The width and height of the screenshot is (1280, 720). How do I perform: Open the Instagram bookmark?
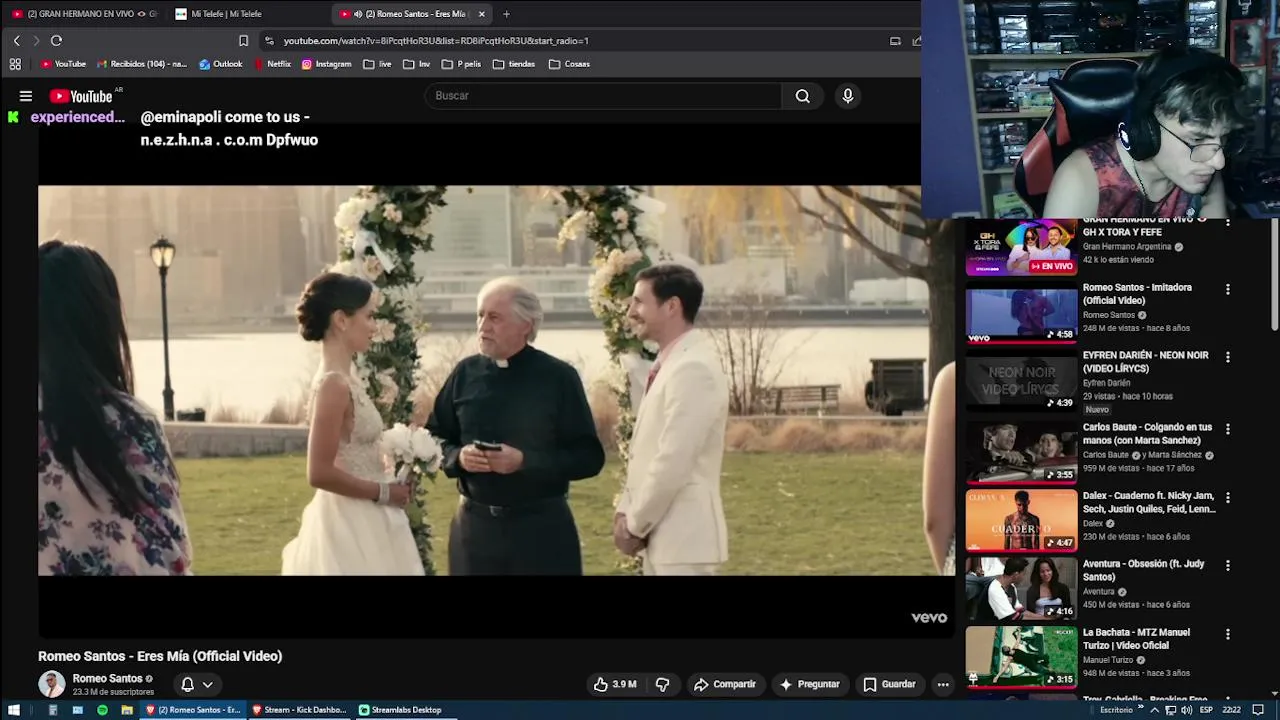[326, 64]
